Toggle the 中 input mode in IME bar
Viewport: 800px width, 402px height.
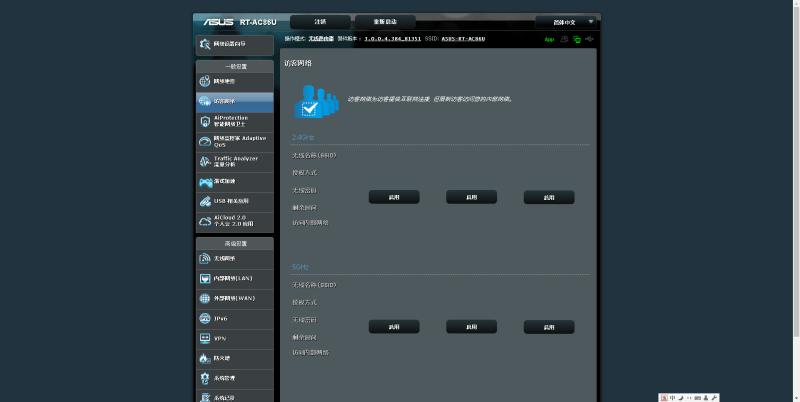click(x=672, y=398)
